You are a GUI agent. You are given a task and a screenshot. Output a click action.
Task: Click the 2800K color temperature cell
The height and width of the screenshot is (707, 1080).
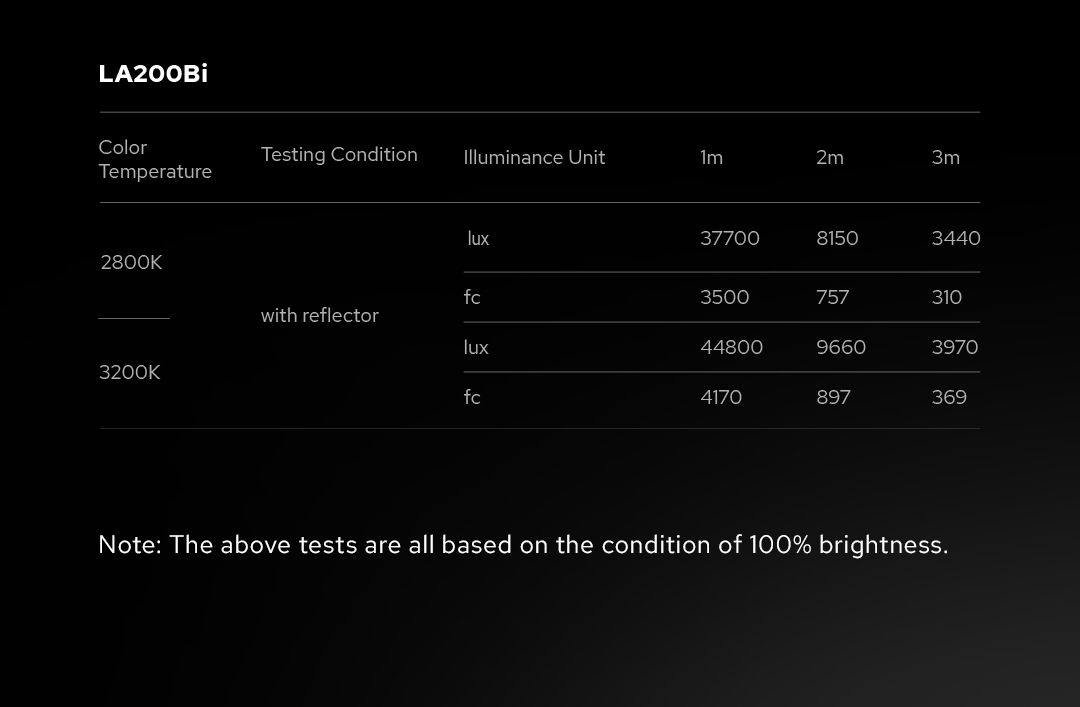coord(131,262)
